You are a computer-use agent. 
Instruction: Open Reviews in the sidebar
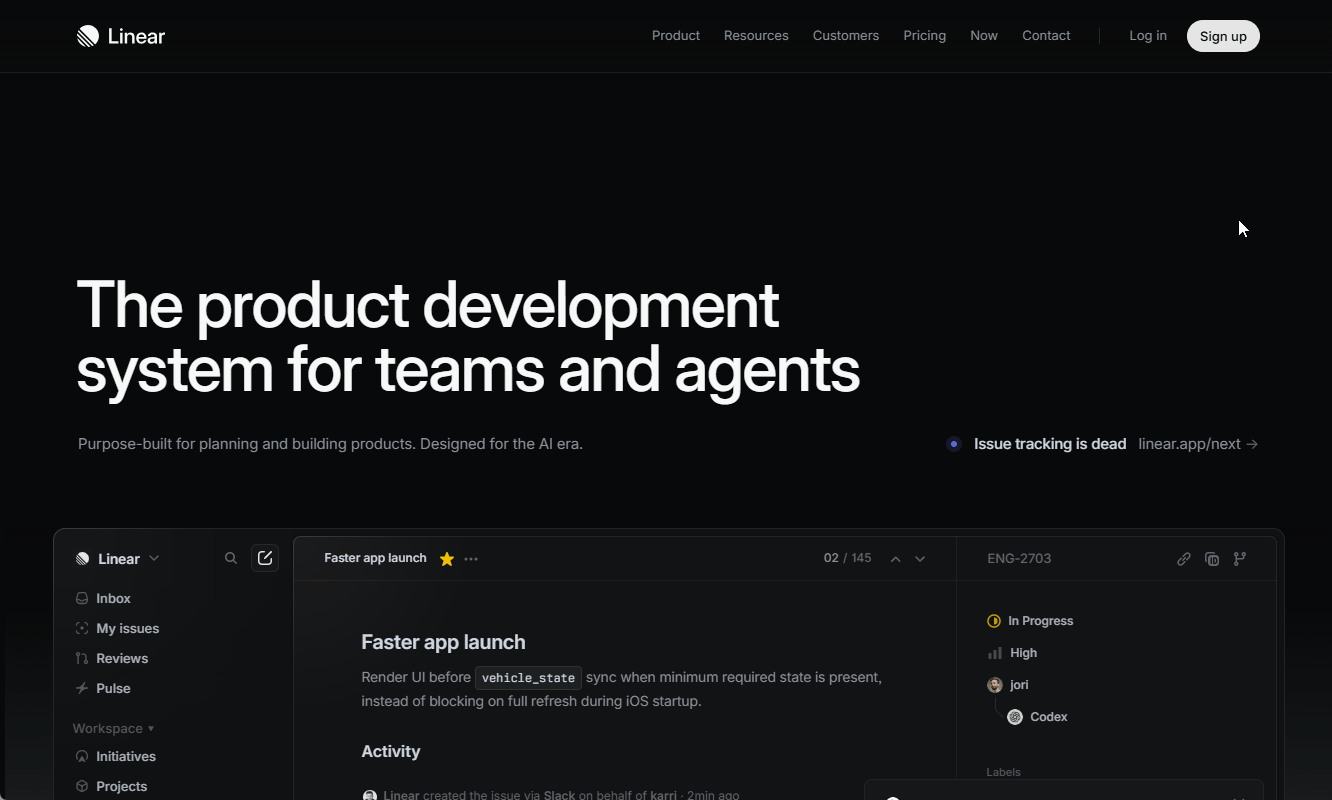coord(112,658)
